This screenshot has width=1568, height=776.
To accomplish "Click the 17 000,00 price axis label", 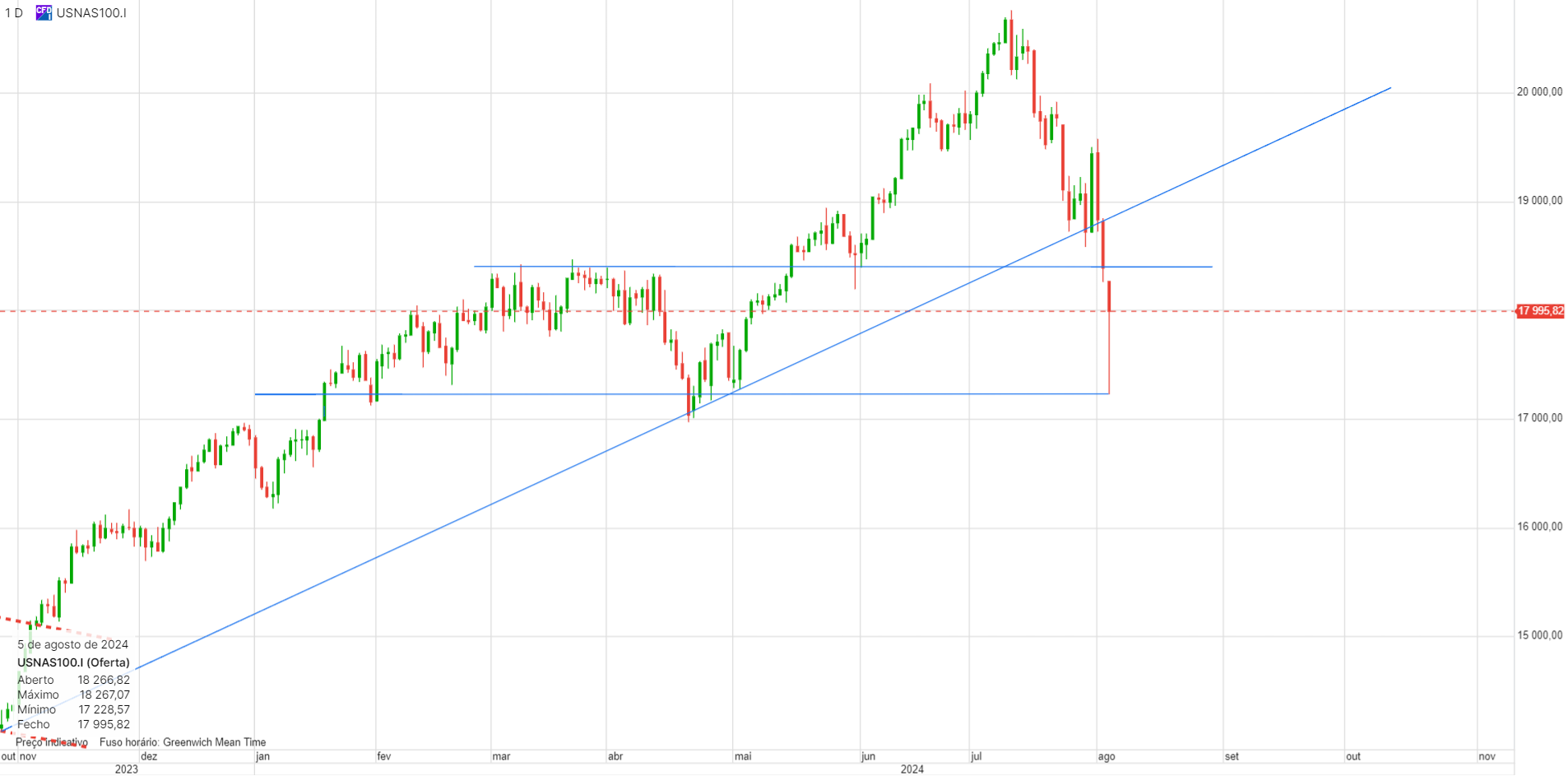I will click(1539, 418).
